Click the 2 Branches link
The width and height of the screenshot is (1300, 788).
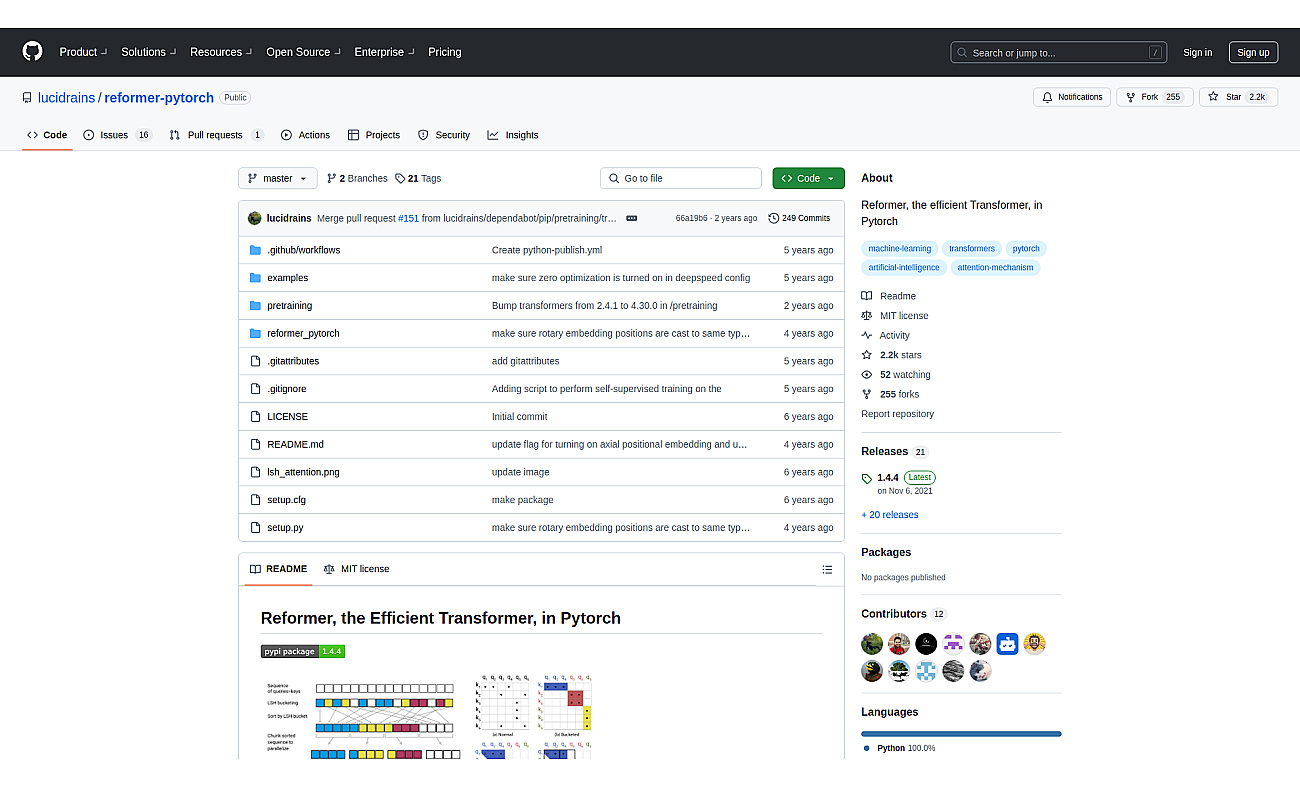pos(357,178)
